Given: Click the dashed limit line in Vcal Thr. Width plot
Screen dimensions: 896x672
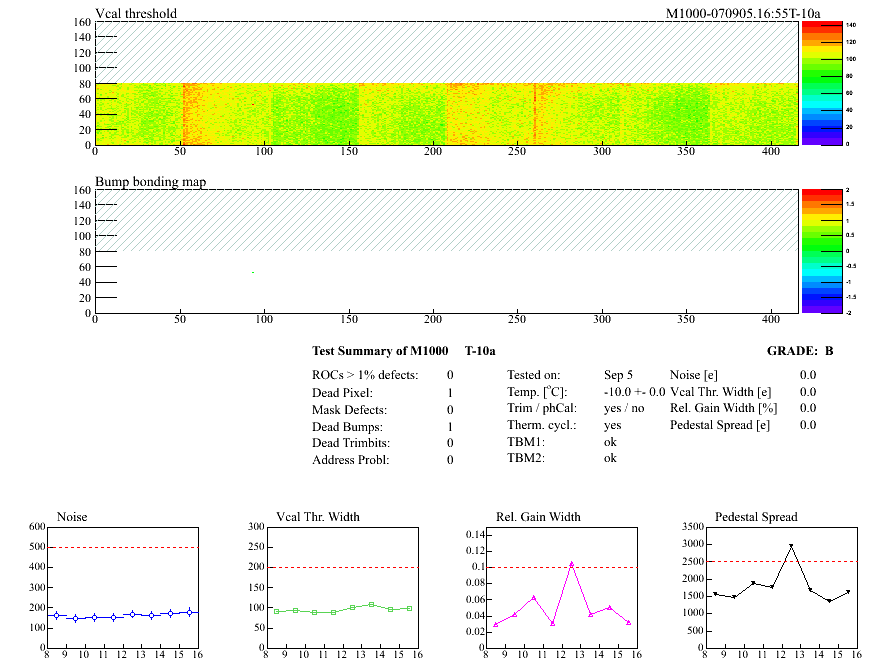Looking at the screenshot, I should pos(341,567).
